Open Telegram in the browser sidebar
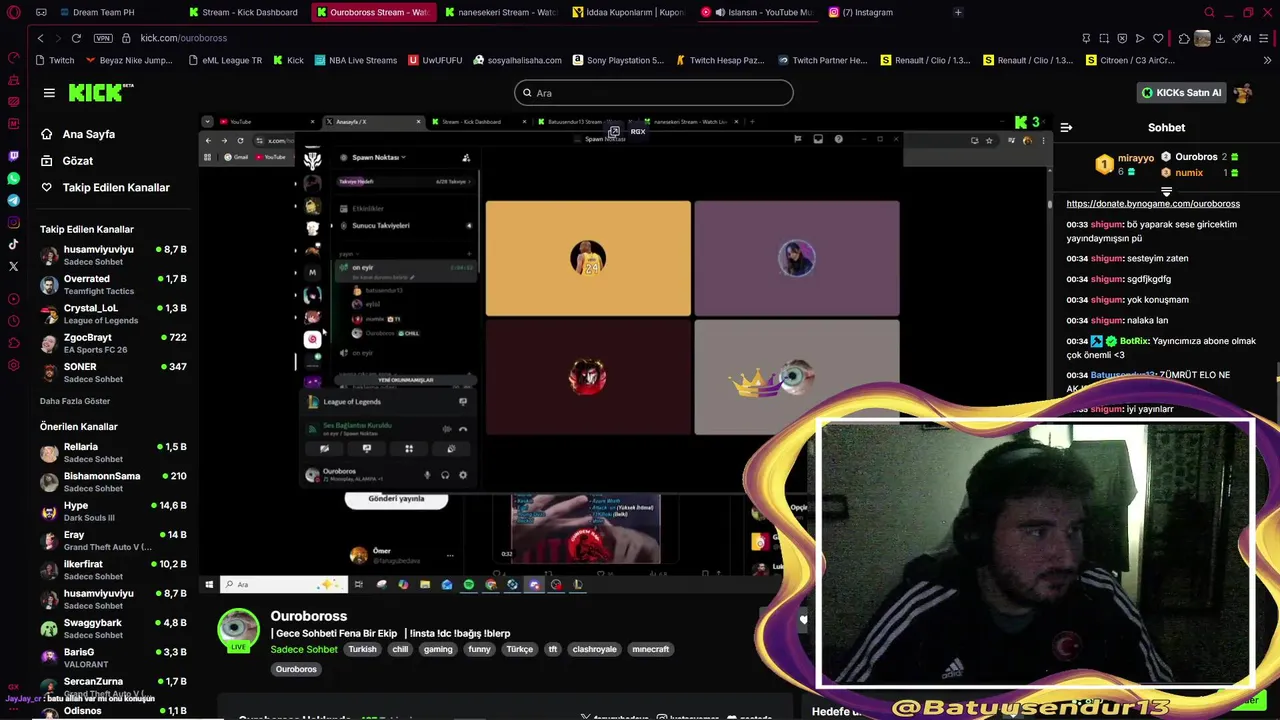The width and height of the screenshot is (1280, 720). pyautogui.click(x=13, y=200)
